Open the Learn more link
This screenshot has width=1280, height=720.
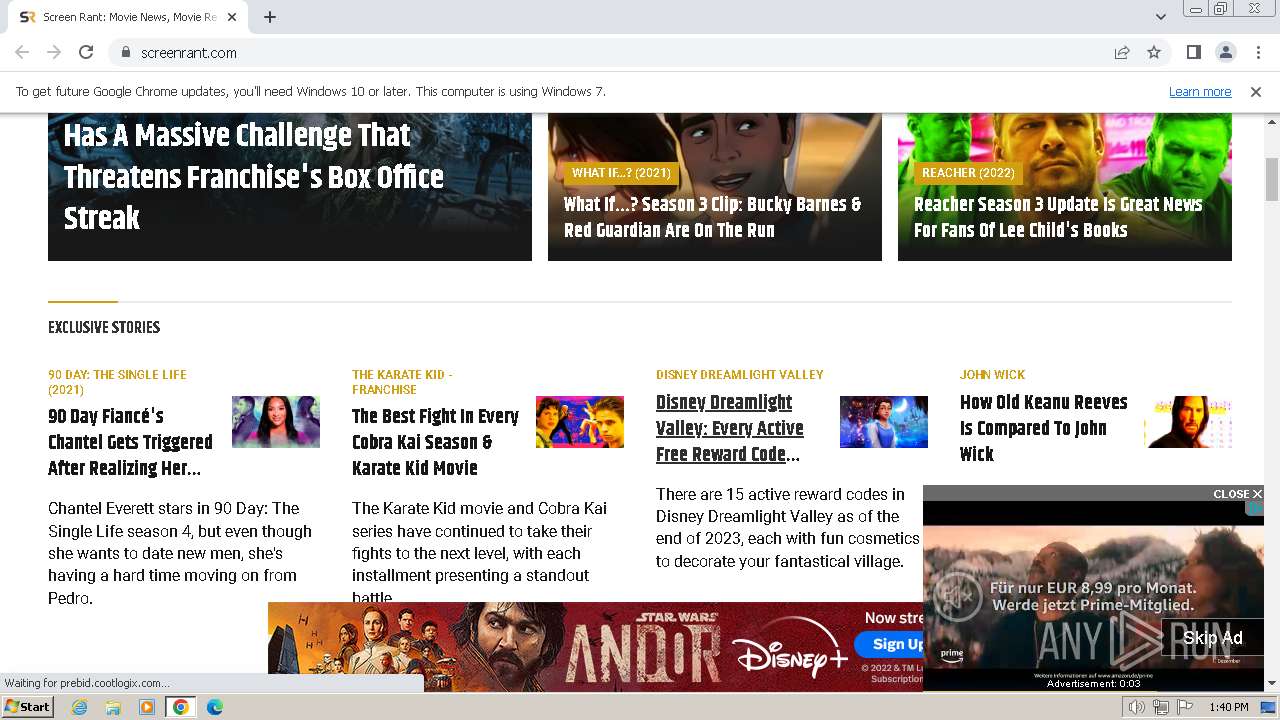coord(1200,91)
